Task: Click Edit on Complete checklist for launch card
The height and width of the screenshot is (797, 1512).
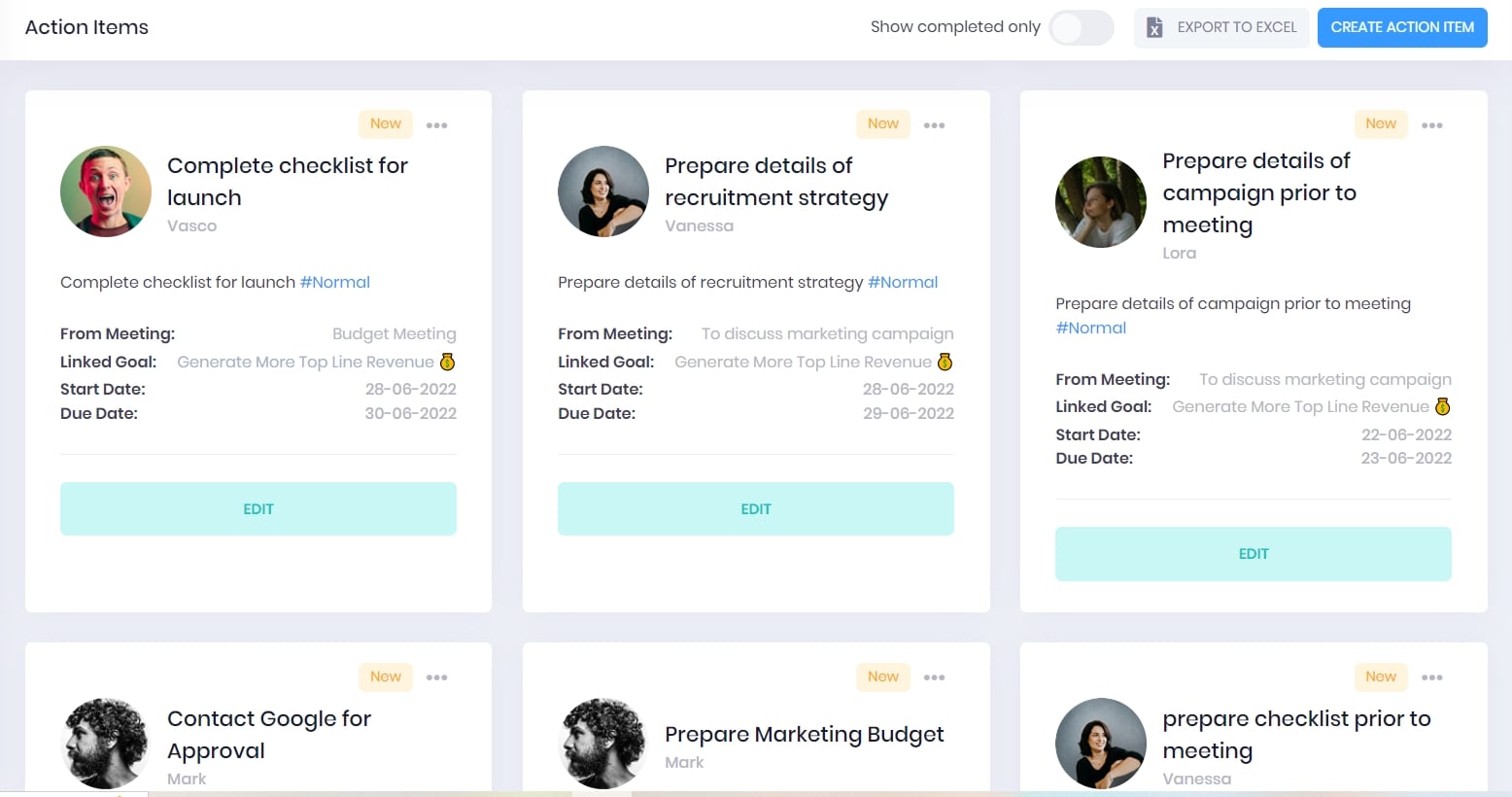Action: point(258,509)
